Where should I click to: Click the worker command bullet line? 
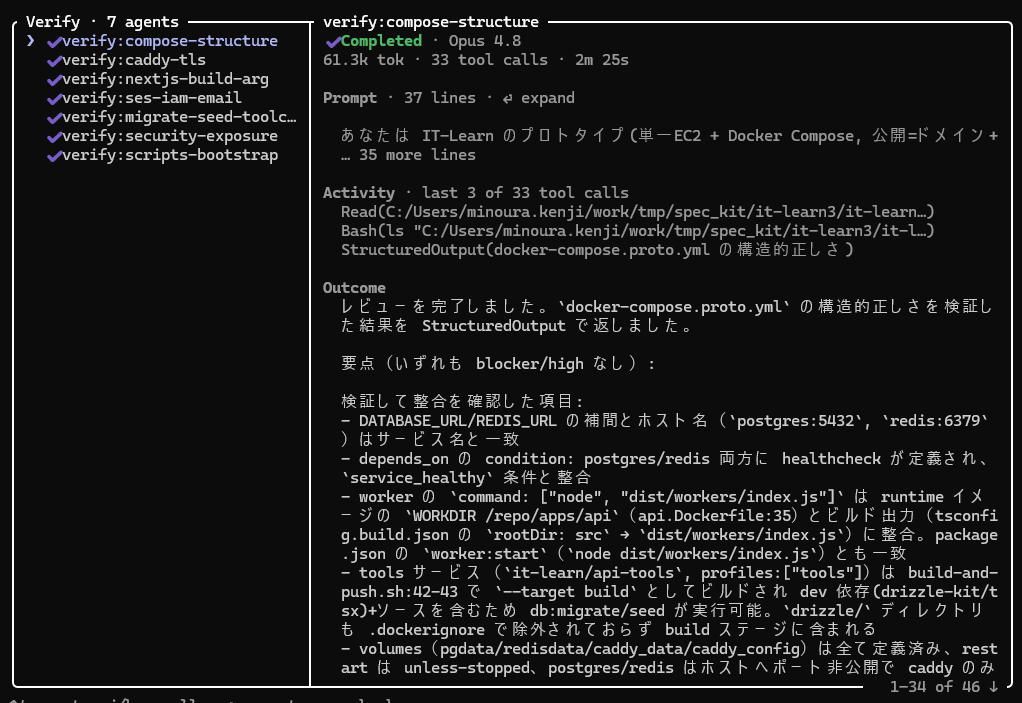click(669, 525)
